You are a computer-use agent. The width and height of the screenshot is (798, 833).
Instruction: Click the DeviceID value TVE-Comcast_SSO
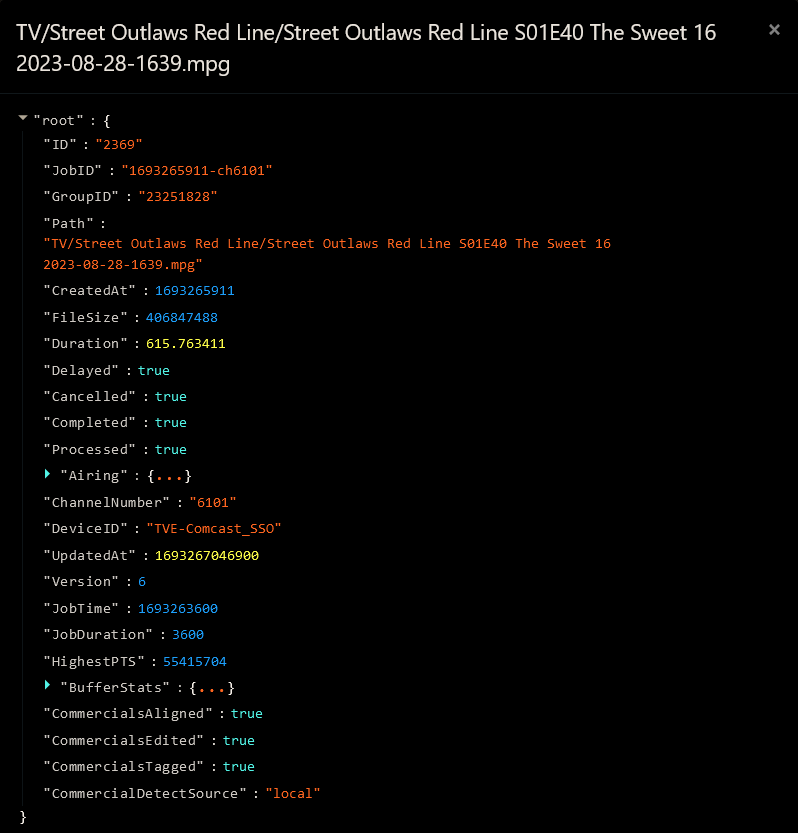pyautogui.click(x=213, y=529)
